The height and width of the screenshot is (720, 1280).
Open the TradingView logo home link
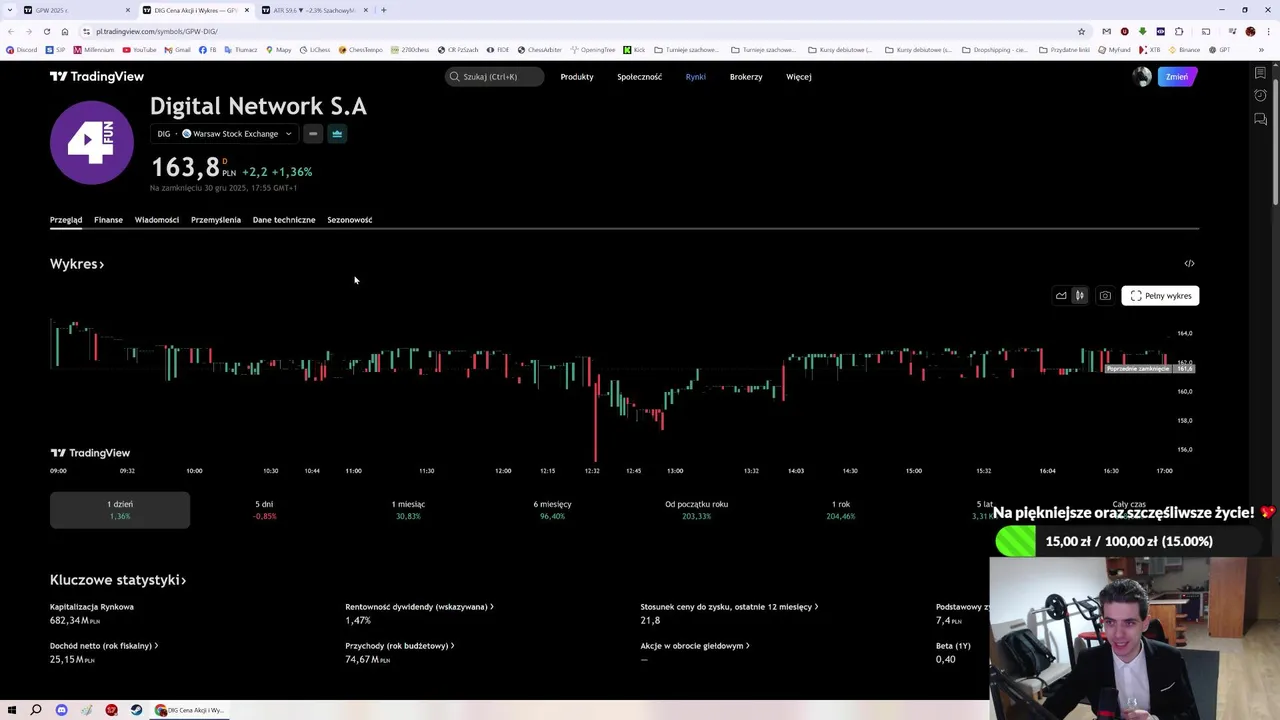pyautogui.click(x=97, y=76)
